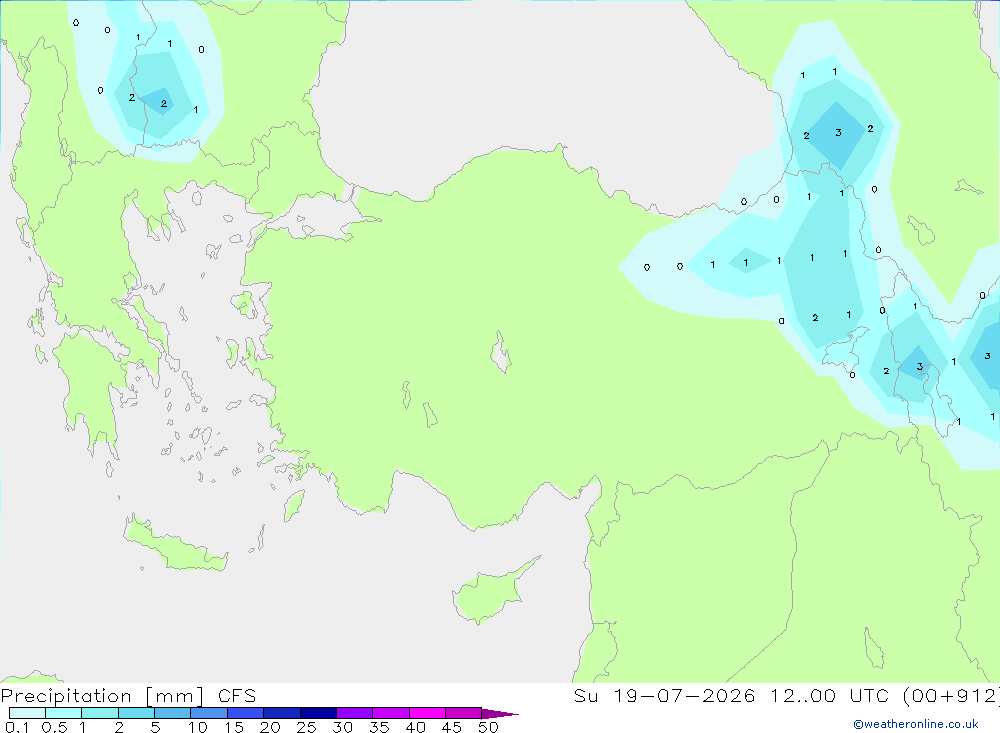Click the '15' legend scale label
This screenshot has height=733, width=1000.
234,727
